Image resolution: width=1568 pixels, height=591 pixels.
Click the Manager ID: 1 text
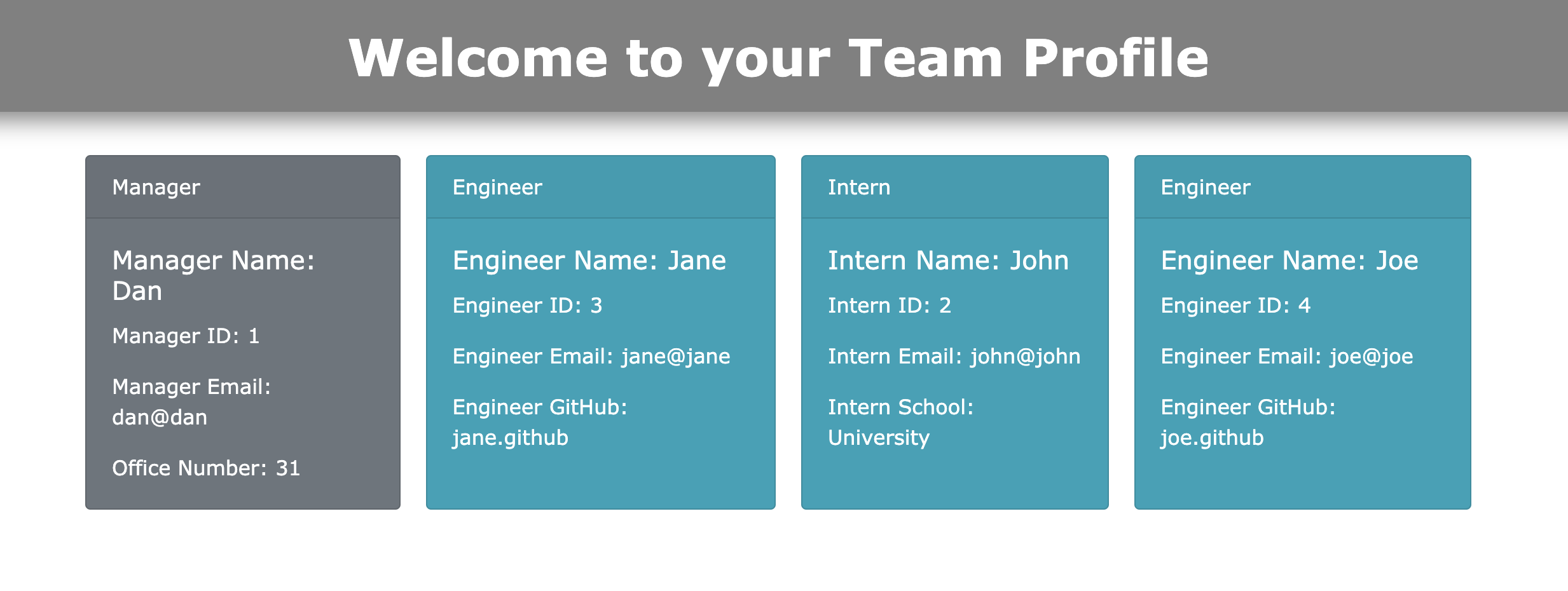pos(186,336)
